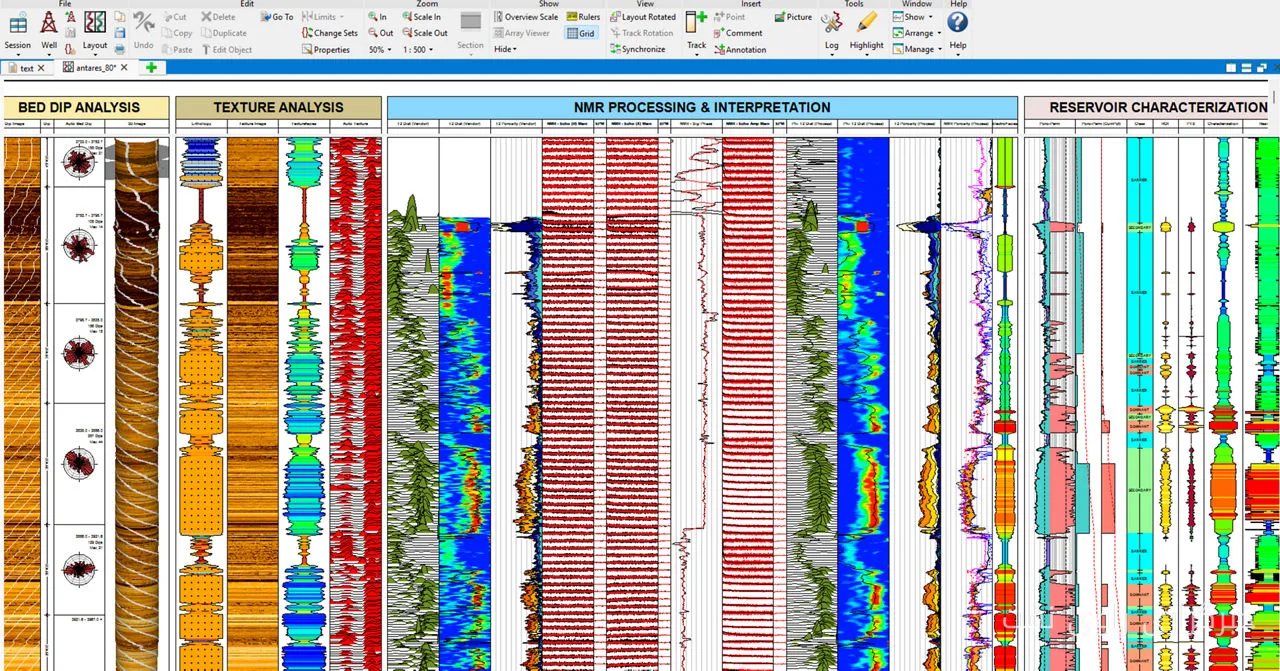Toggle Layout Rotated view
Image resolution: width=1280 pixels, height=671 pixels.
click(x=642, y=17)
